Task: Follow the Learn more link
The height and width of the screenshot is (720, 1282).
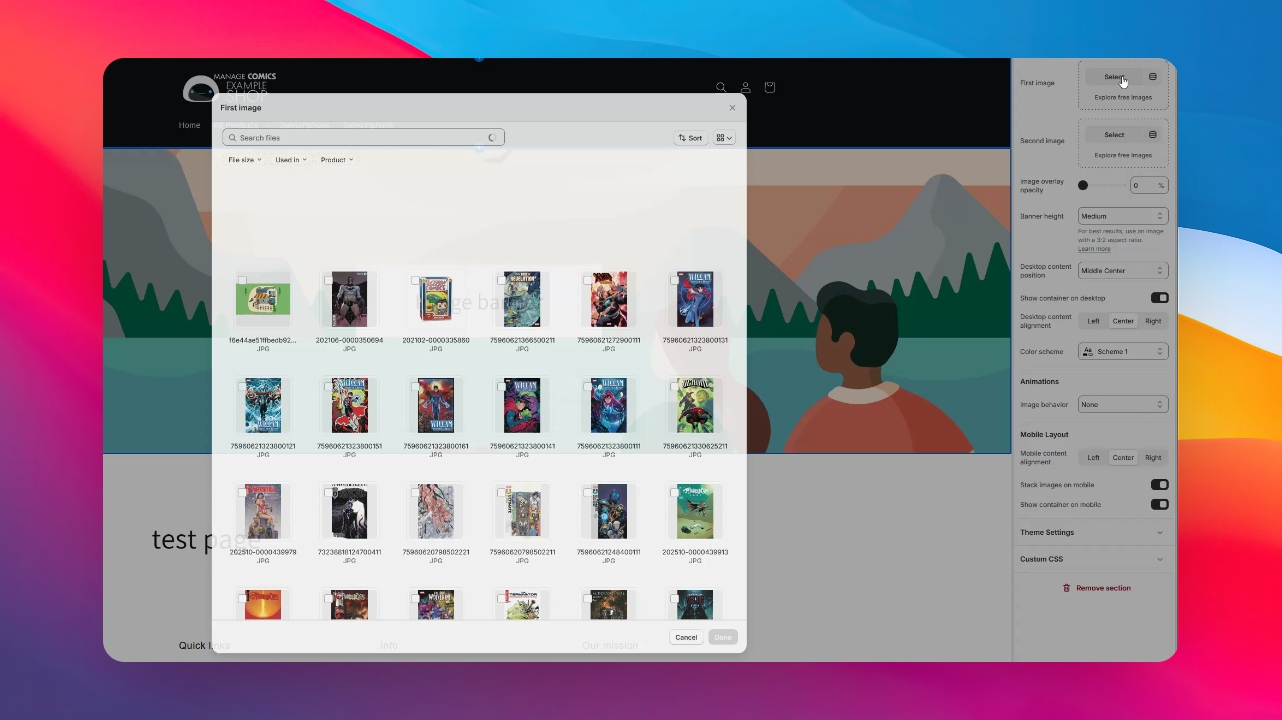Action: tap(1094, 249)
